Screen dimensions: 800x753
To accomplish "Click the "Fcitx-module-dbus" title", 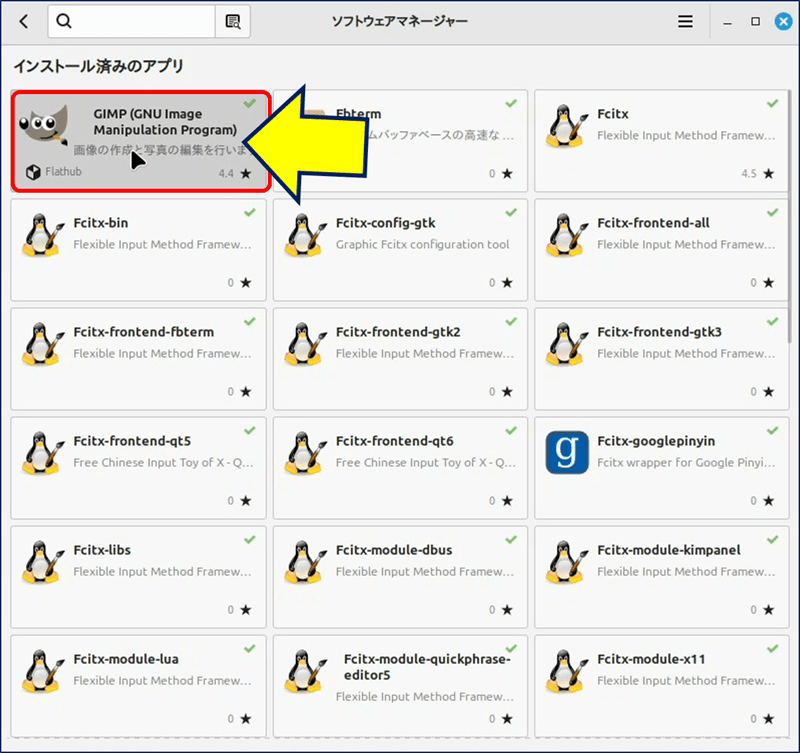I will [x=394, y=550].
